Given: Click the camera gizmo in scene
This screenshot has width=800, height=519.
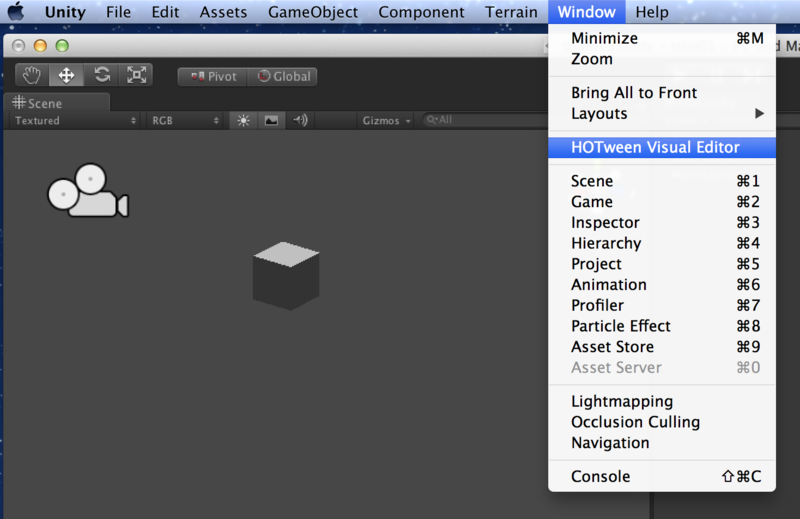Looking at the screenshot, I should click(88, 190).
